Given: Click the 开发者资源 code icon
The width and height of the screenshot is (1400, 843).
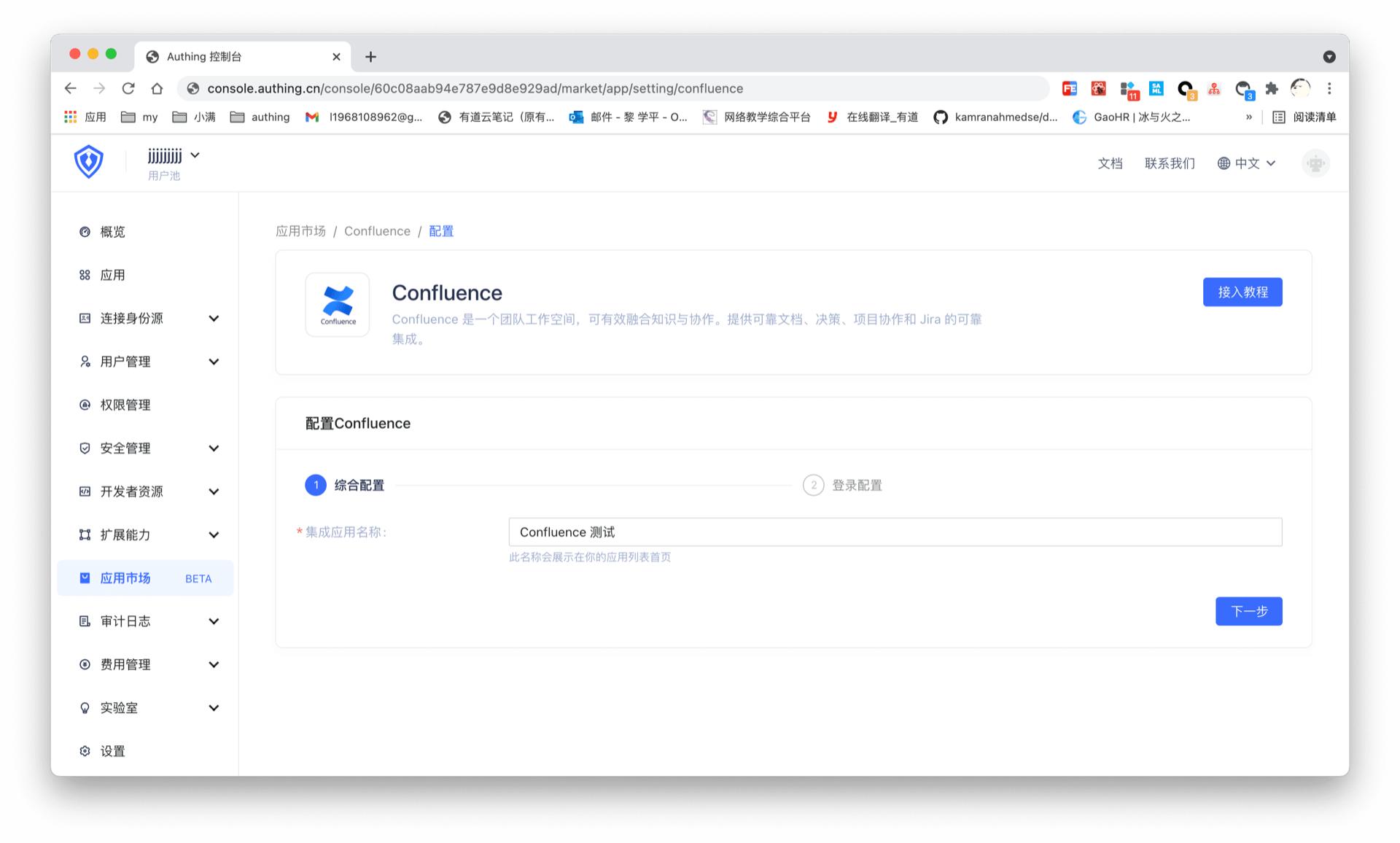Looking at the screenshot, I should tap(85, 492).
